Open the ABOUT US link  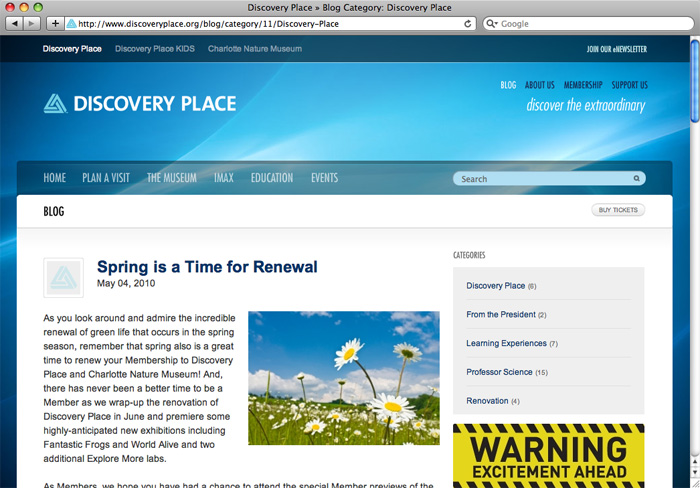(x=540, y=85)
